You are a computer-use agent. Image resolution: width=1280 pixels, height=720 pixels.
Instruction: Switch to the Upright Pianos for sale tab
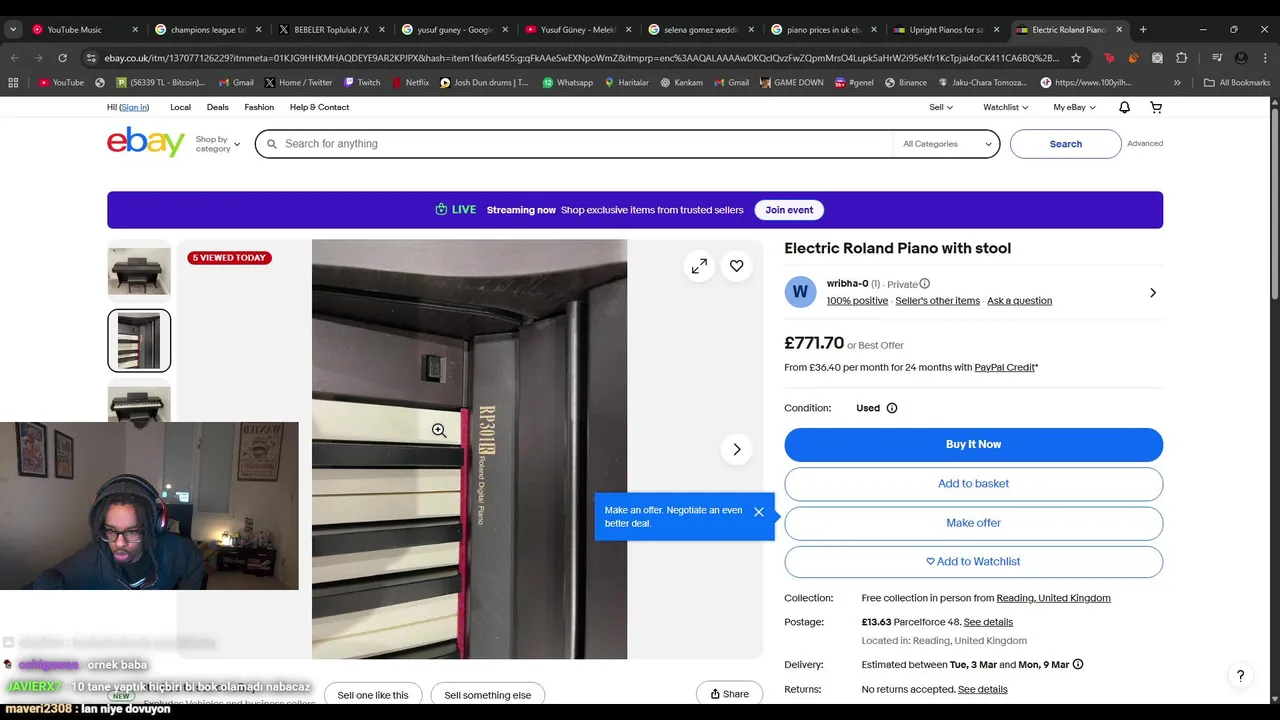coord(947,30)
